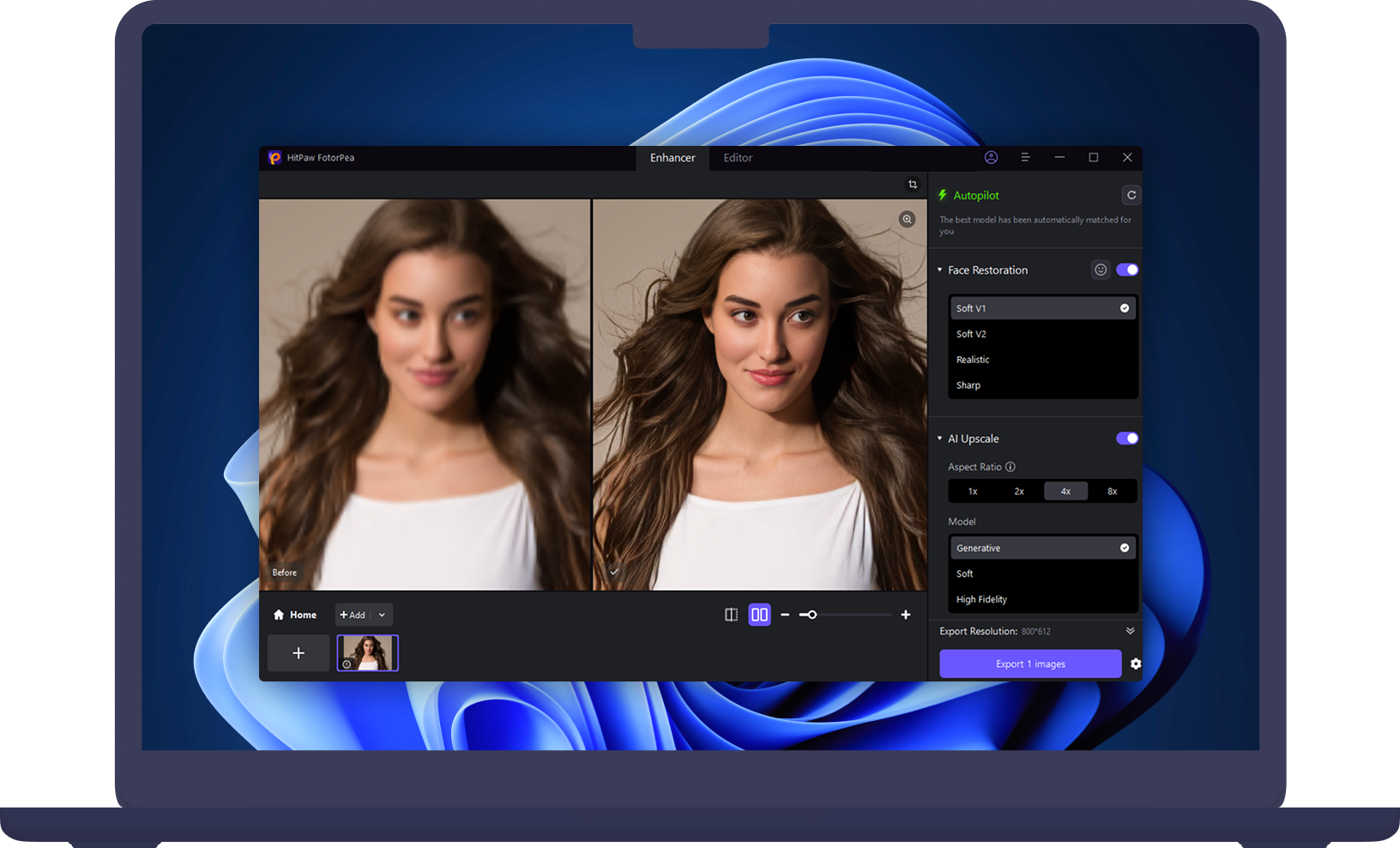This screenshot has width=1400, height=848.
Task: Open export settings gear icon
Action: (1136, 663)
